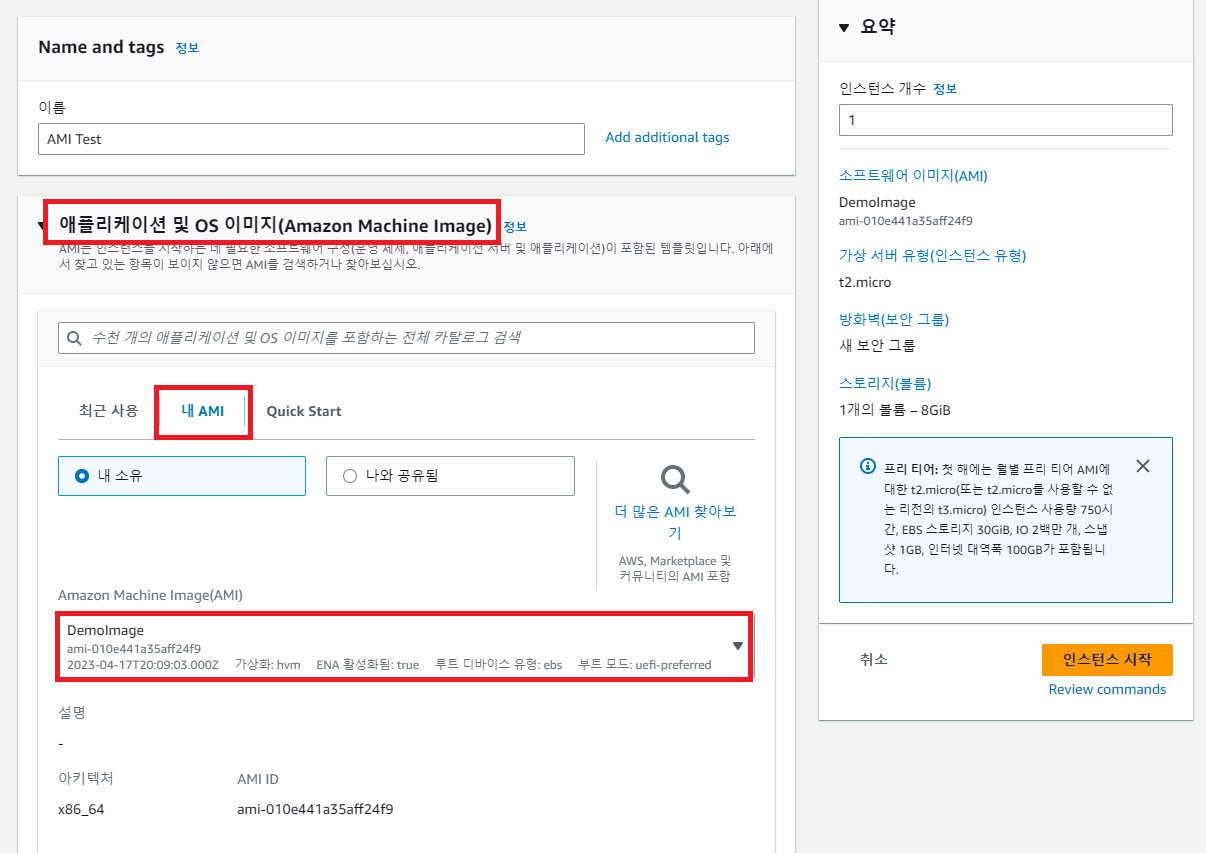Click the 인스턴스 시작 button
1206x853 pixels.
(x=1107, y=660)
